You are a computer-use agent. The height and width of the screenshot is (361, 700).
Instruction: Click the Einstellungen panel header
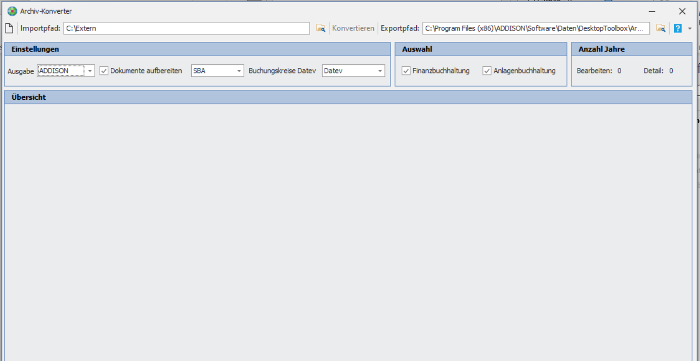point(197,49)
